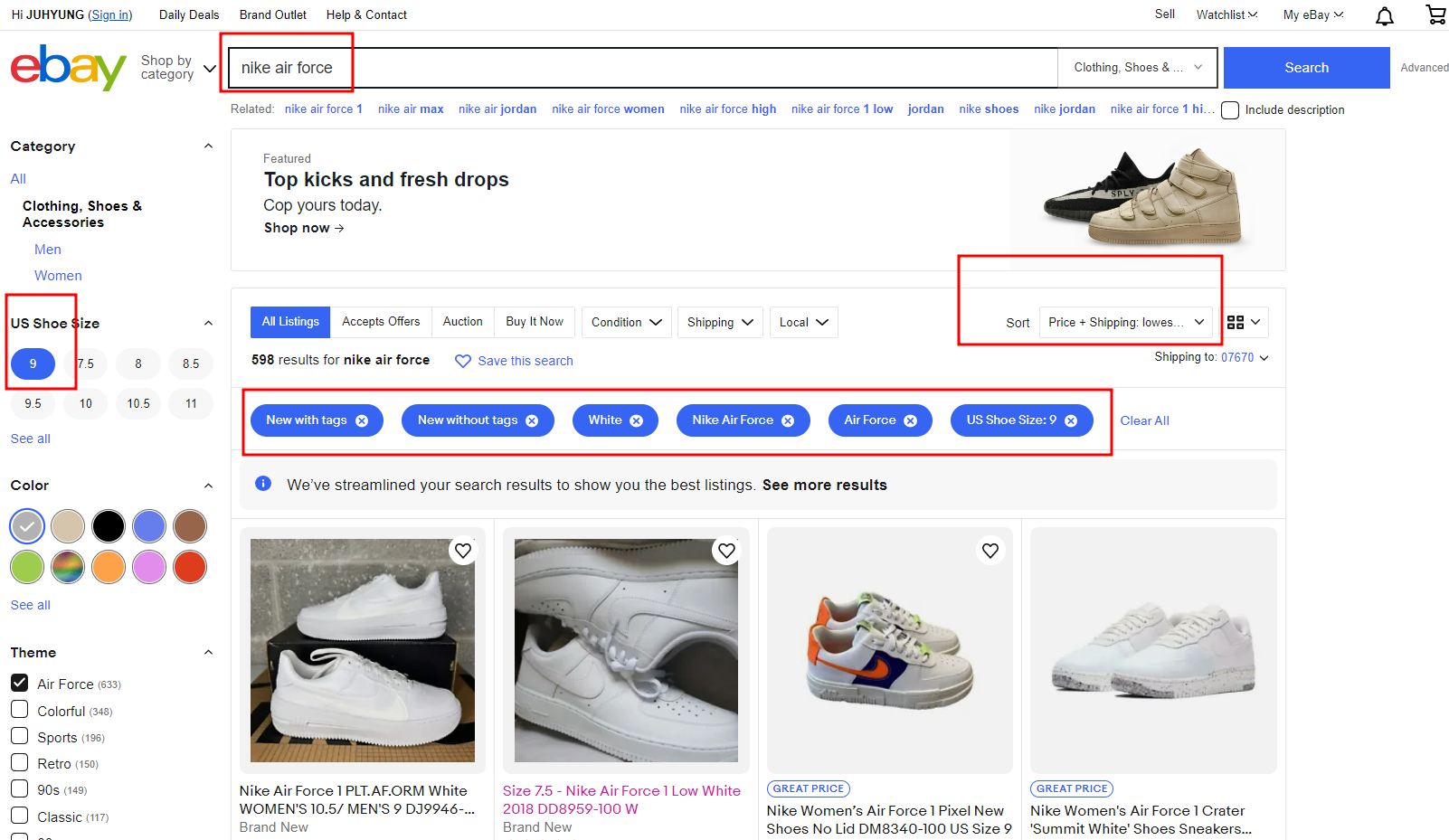
Task: Check the Sports theme checkbox
Action: [20, 736]
